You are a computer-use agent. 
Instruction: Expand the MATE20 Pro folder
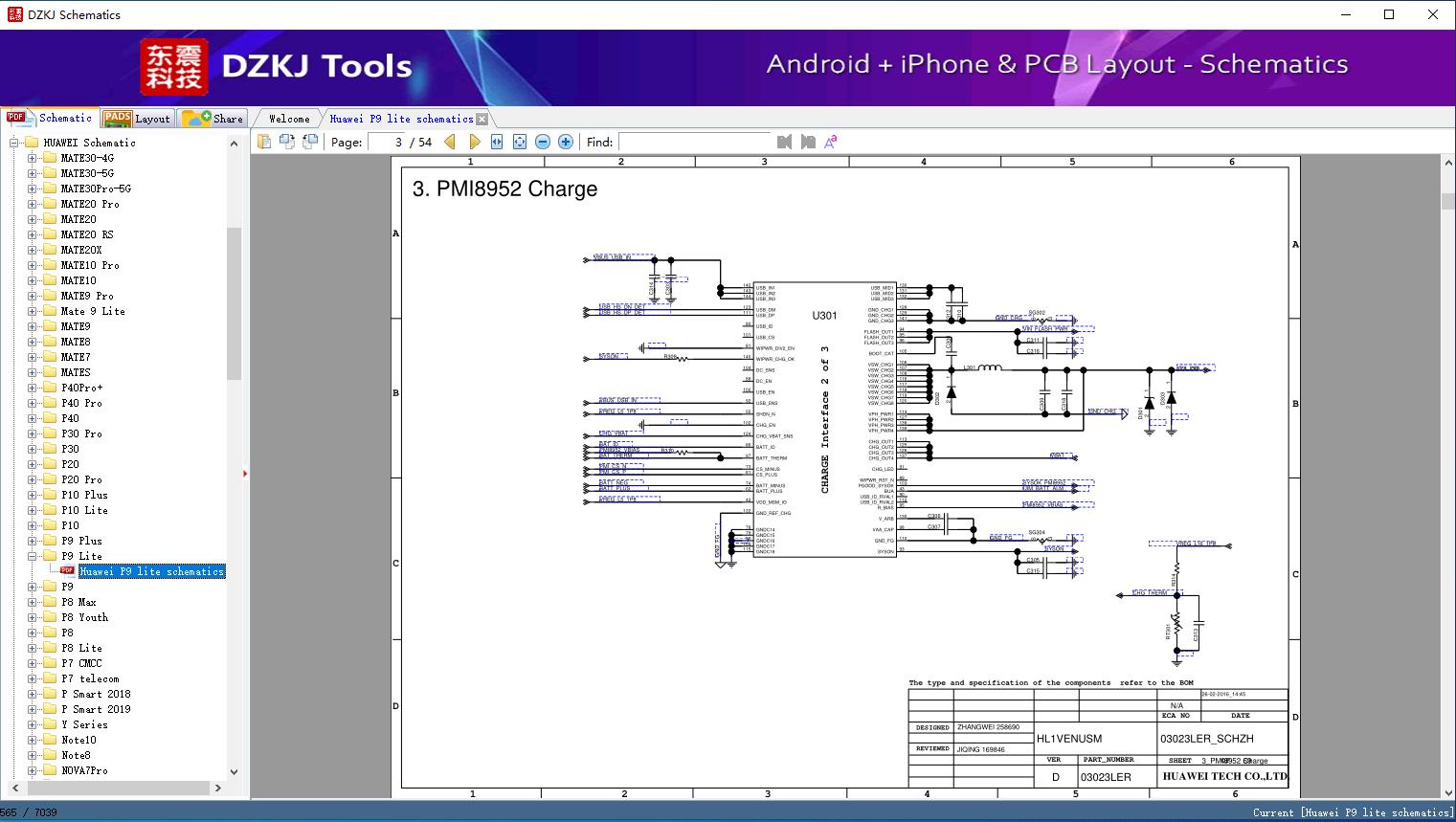[32, 204]
